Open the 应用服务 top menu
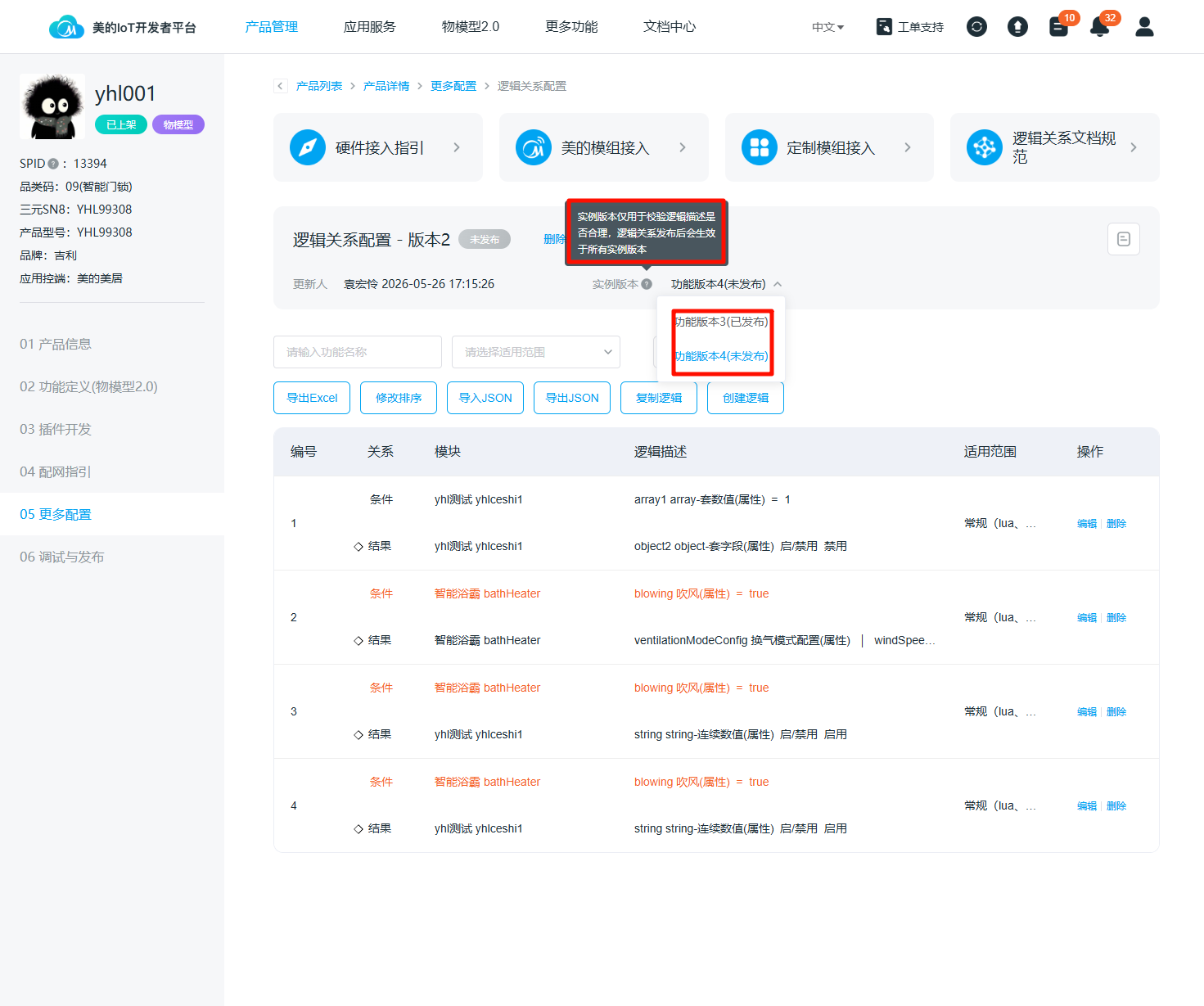Viewport: 1204px width, 1006px height. pos(370,27)
